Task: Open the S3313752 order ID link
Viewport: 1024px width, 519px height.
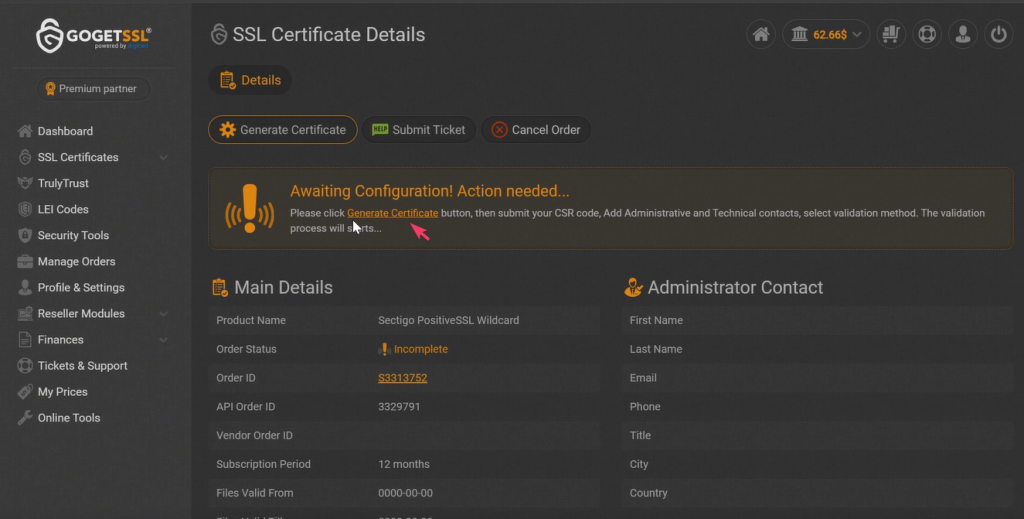Action: [402, 378]
